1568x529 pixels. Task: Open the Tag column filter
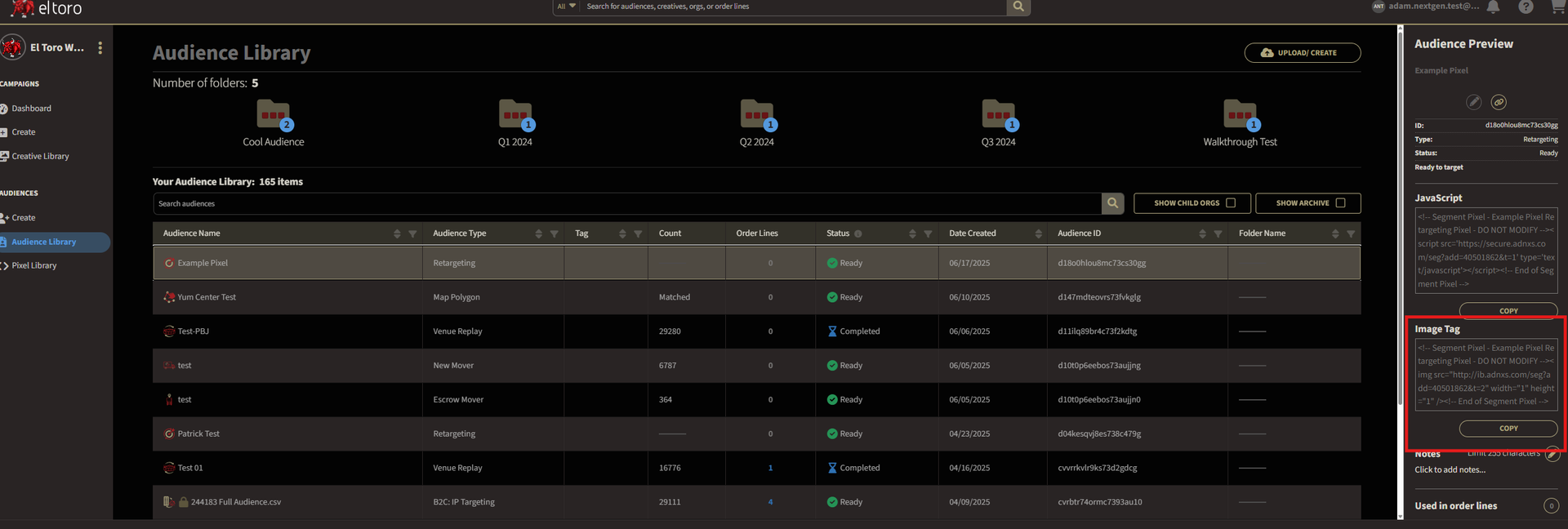pos(638,233)
